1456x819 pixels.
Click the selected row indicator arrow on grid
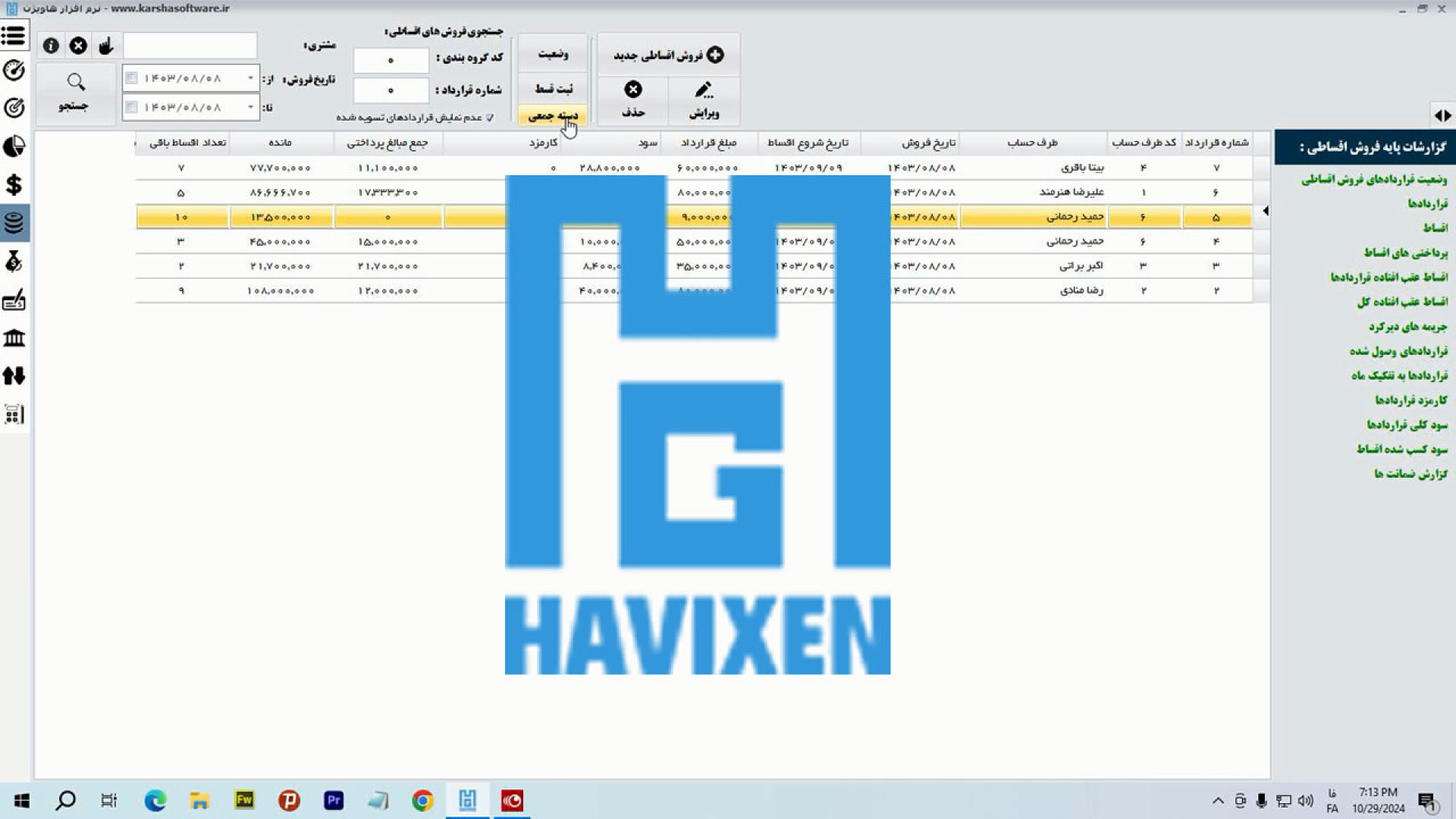pyautogui.click(x=1265, y=211)
